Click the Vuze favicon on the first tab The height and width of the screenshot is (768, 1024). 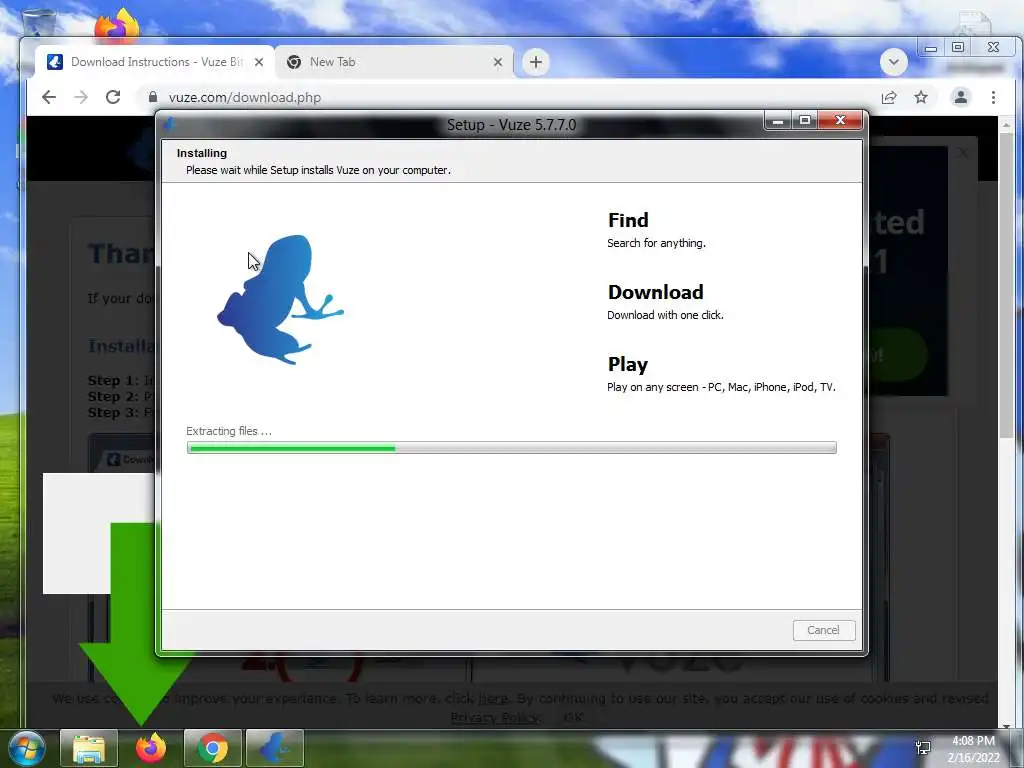[55, 62]
